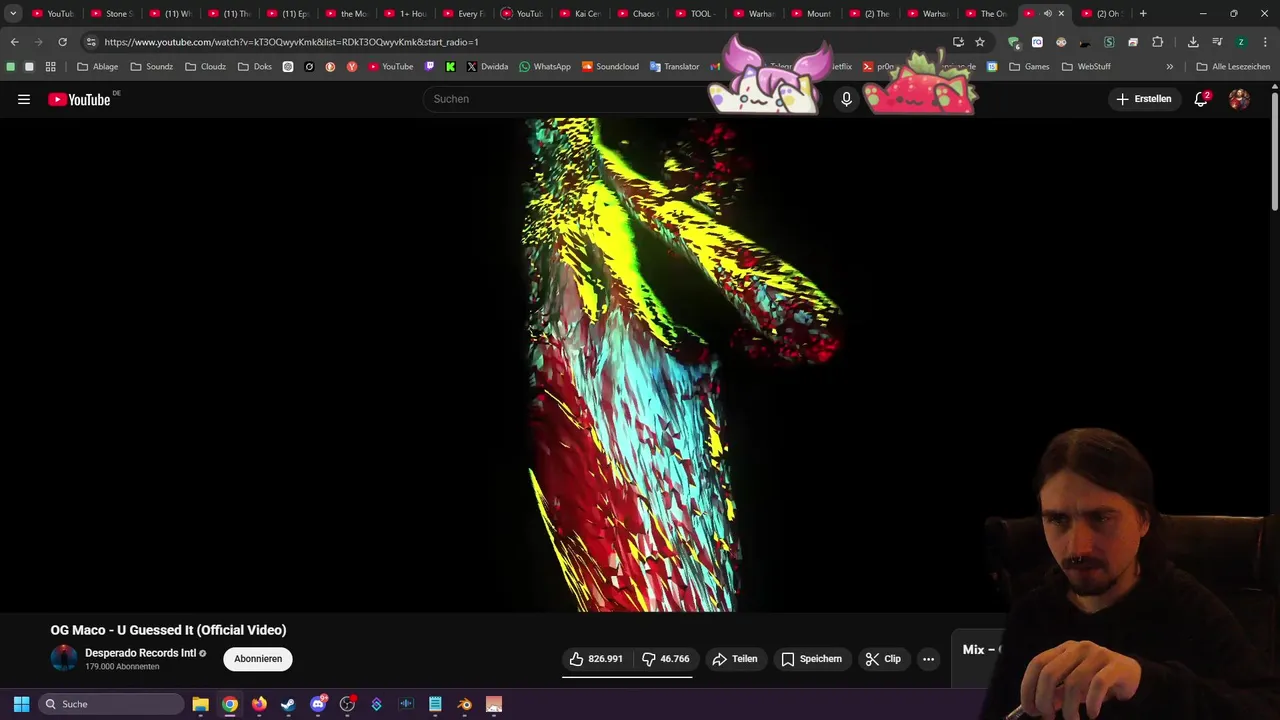The image size is (1280, 720).
Task: Show hidden bookmarks via double chevron
Action: pyautogui.click(x=1169, y=66)
